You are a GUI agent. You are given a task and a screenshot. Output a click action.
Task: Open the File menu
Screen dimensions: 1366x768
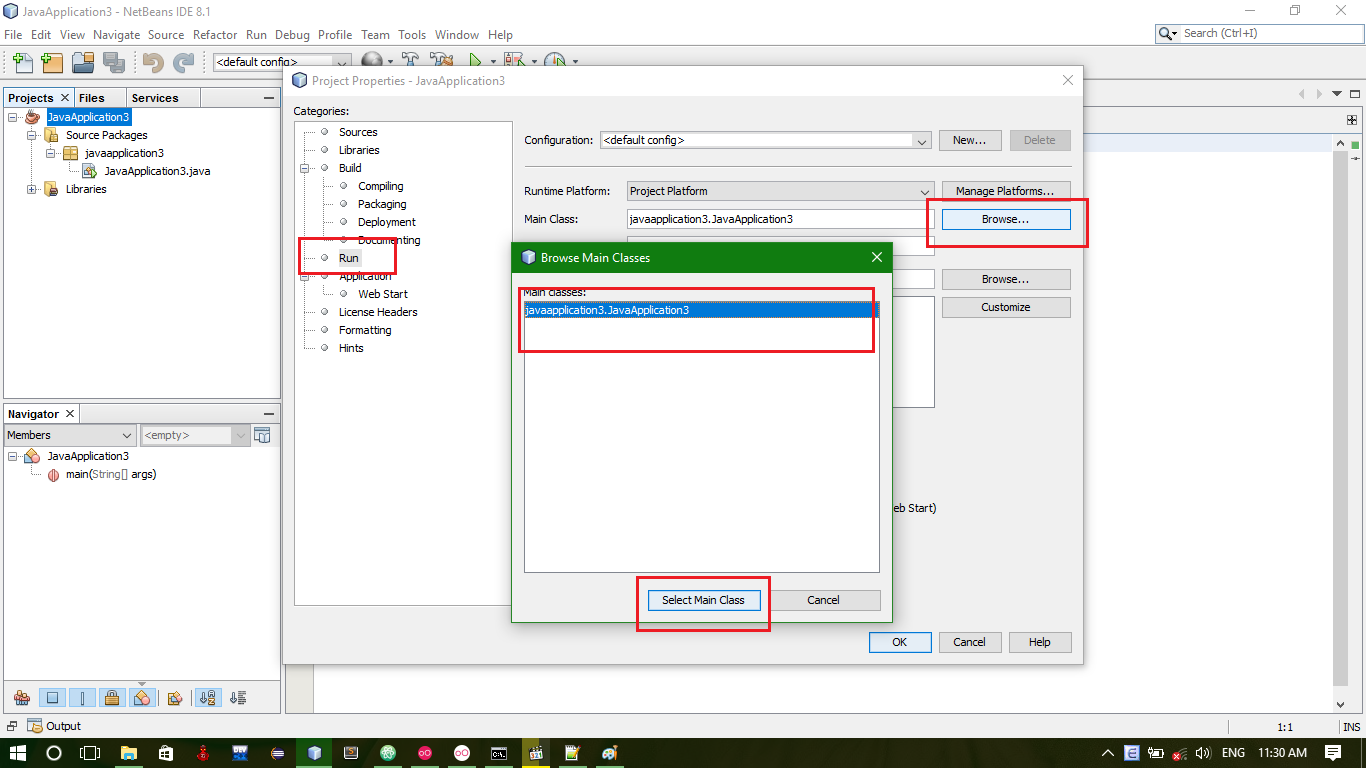pyautogui.click(x=13, y=34)
